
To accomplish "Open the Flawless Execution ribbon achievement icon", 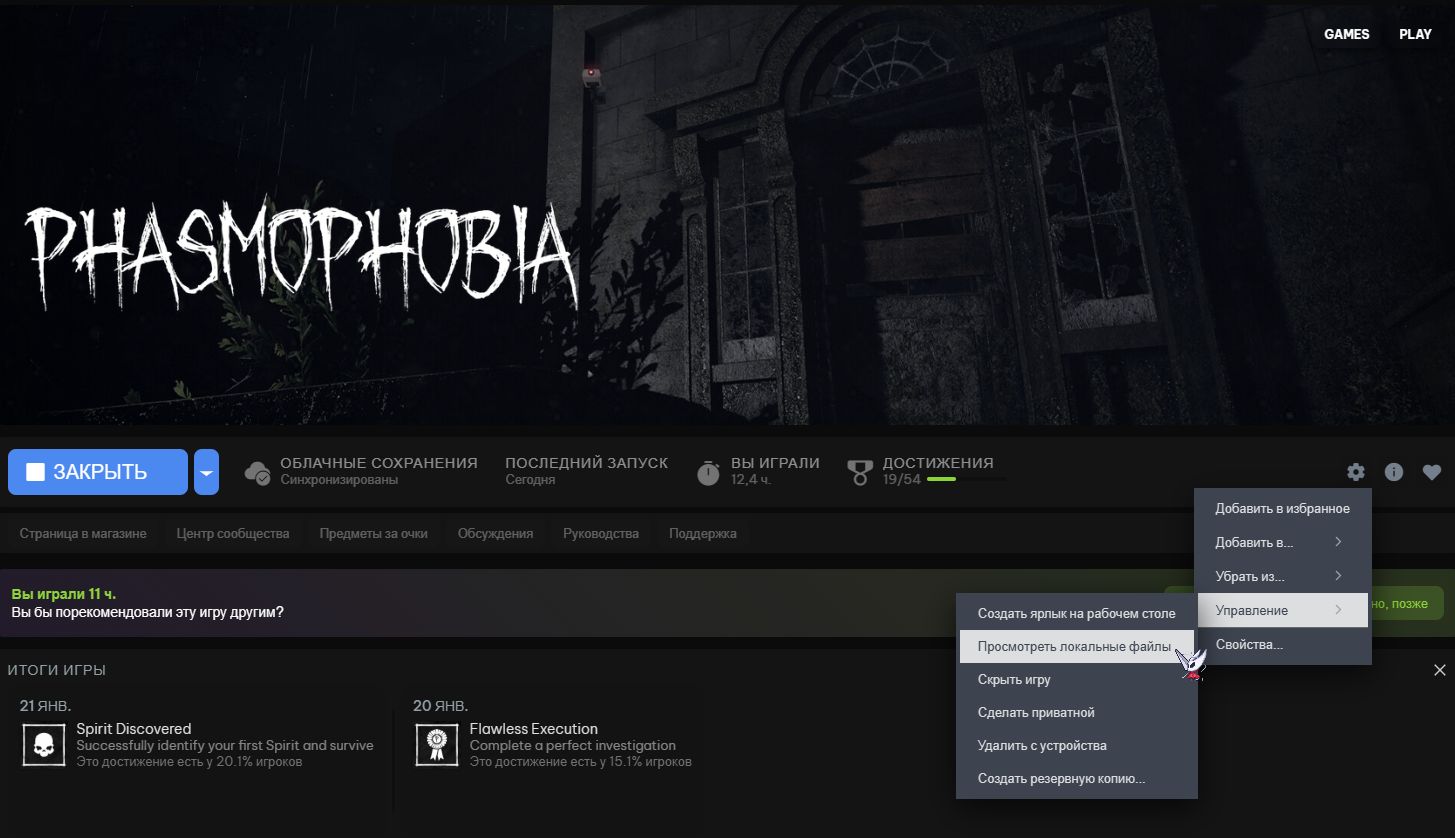I will 436,744.
